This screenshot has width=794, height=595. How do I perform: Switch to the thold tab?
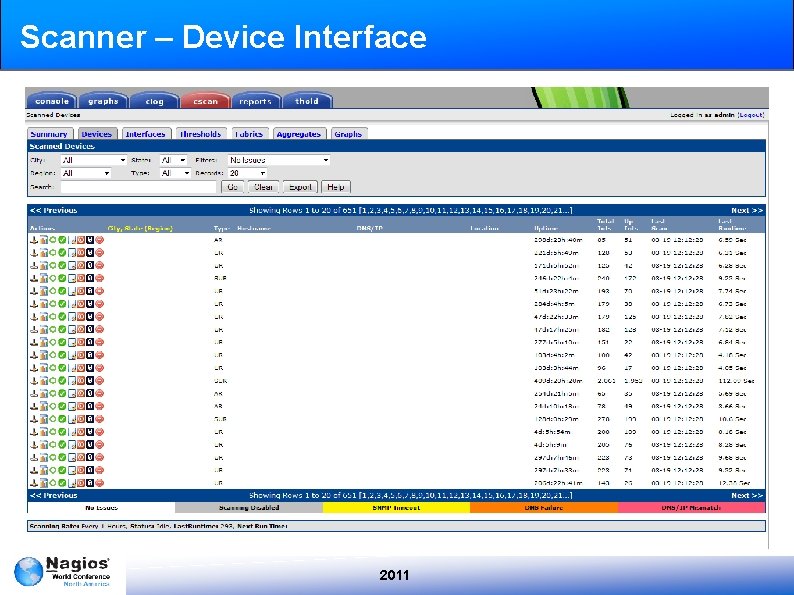point(307,101)
